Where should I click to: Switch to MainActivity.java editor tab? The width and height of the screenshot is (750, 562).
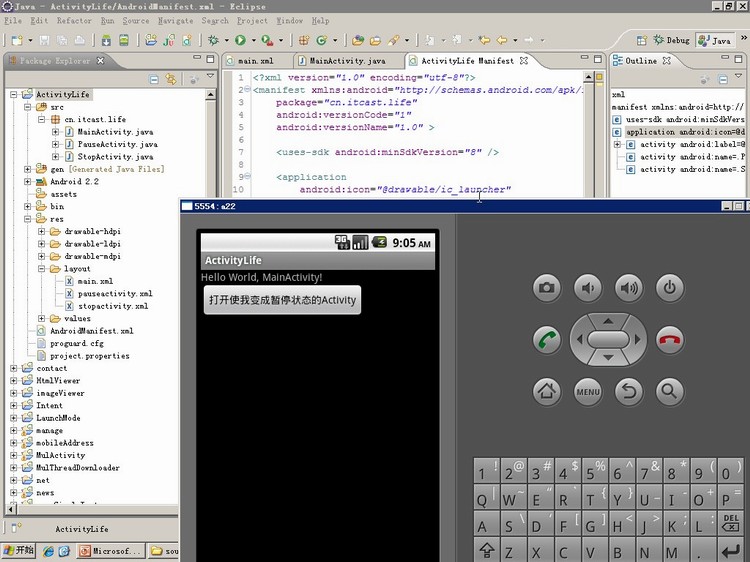pos(347,61)
